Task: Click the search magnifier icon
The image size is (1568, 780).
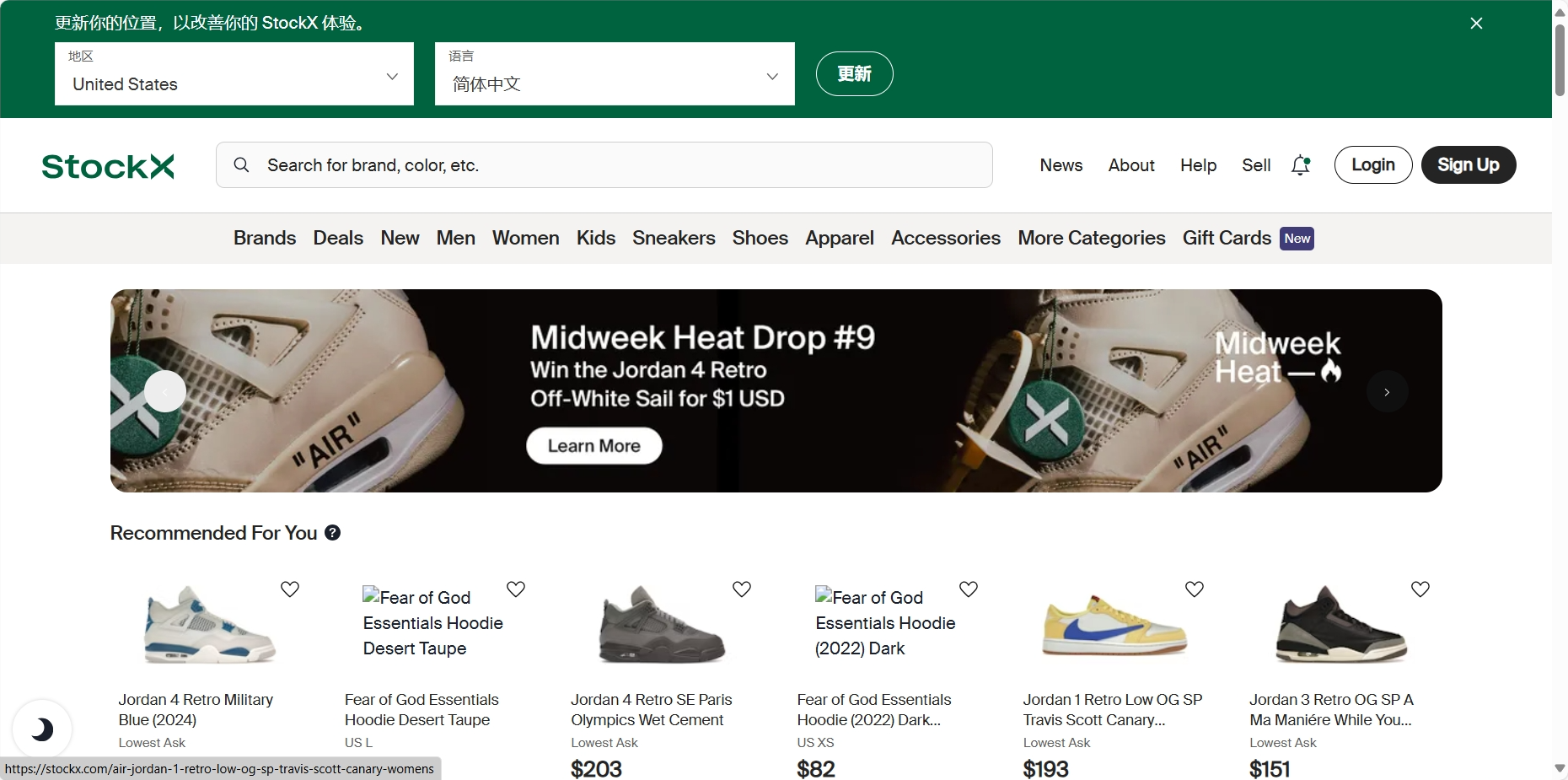Action: (241, 165)
